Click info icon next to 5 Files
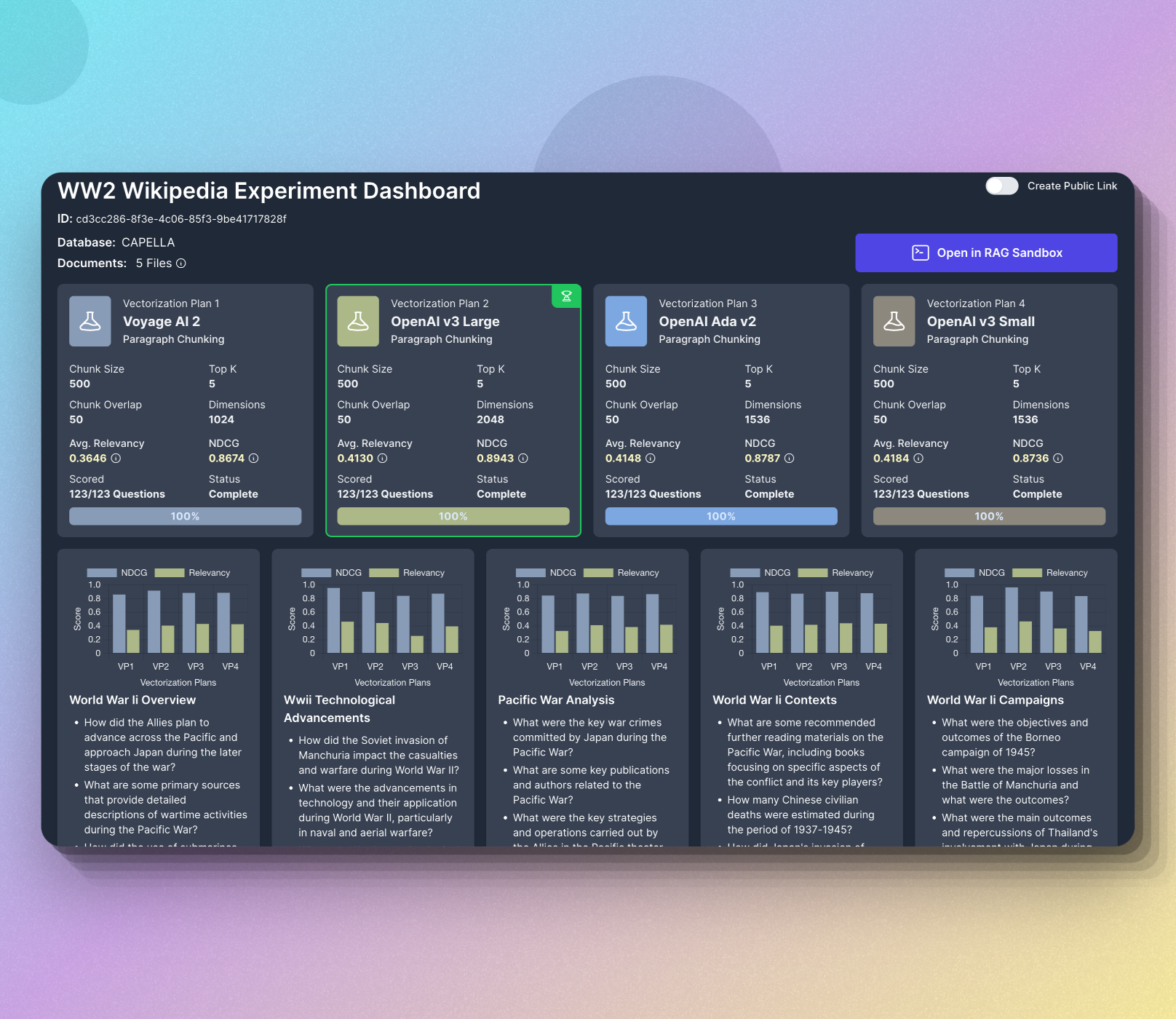Screen dimensions: 1176x1019 coord(181,263)
